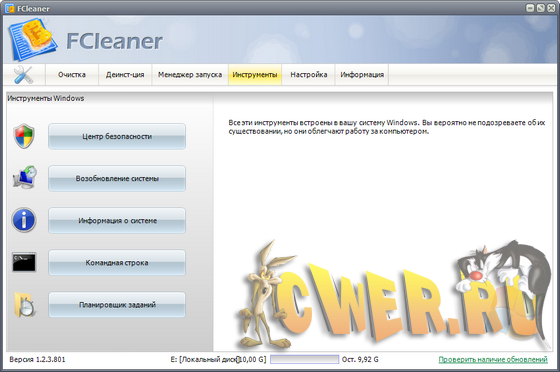Click the E: Локальный диск label
This screenshot has height=372, width=560.
(218, 360)
